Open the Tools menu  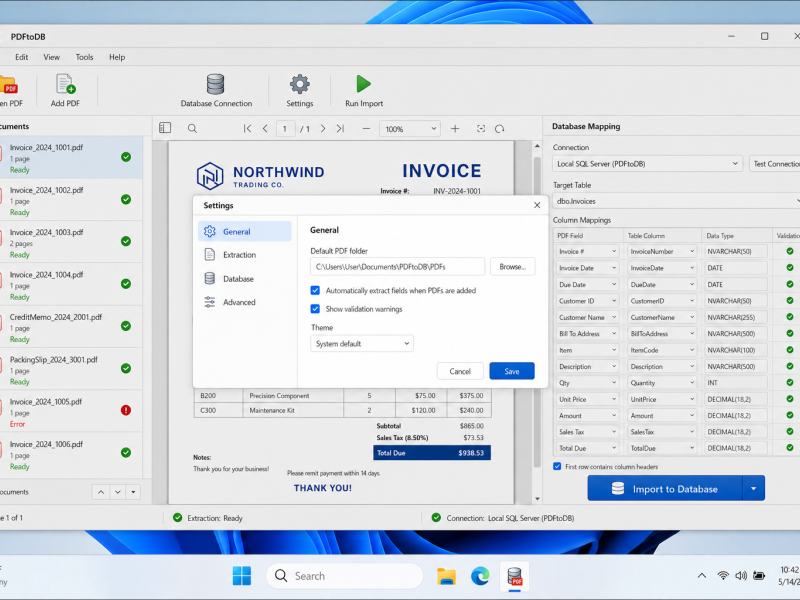click(x=85, y=57)
